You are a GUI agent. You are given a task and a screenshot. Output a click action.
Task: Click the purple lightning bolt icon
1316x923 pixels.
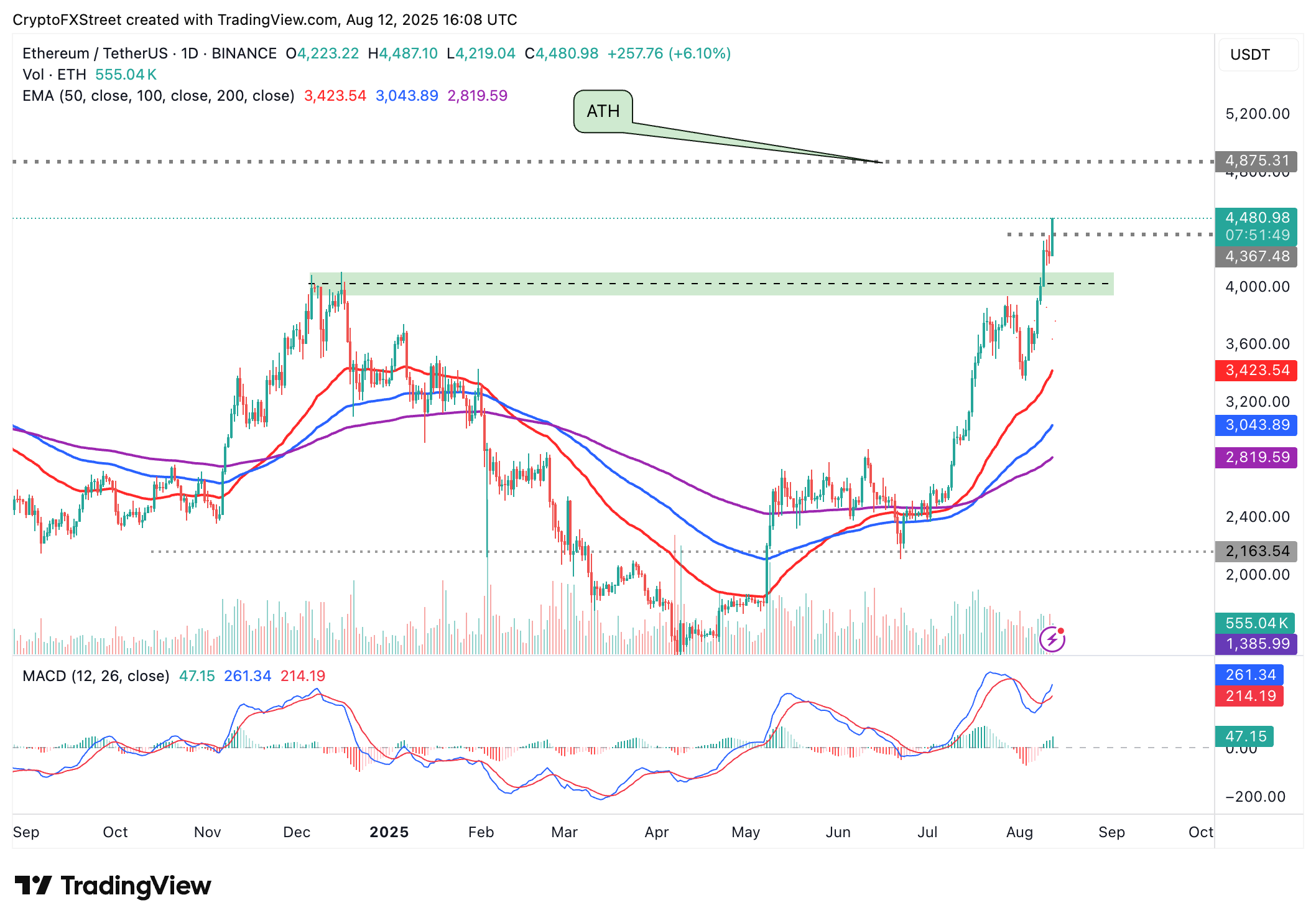point(1052,639)
